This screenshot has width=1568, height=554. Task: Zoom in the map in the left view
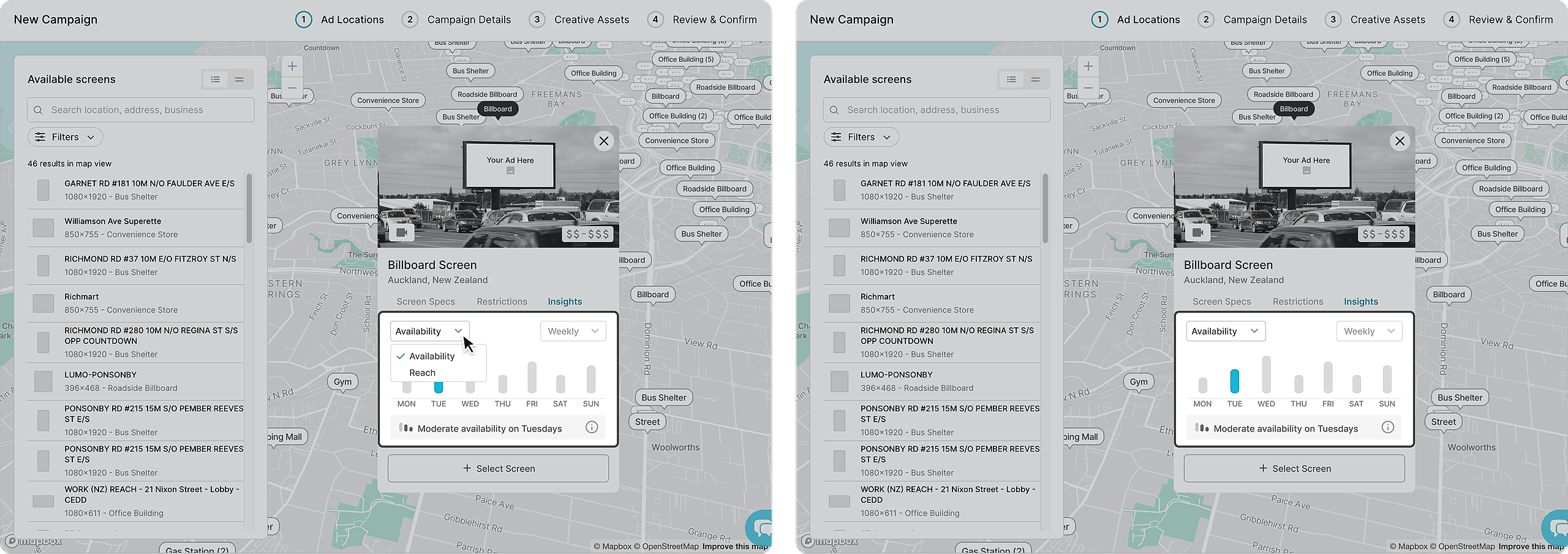click(292, 66)
